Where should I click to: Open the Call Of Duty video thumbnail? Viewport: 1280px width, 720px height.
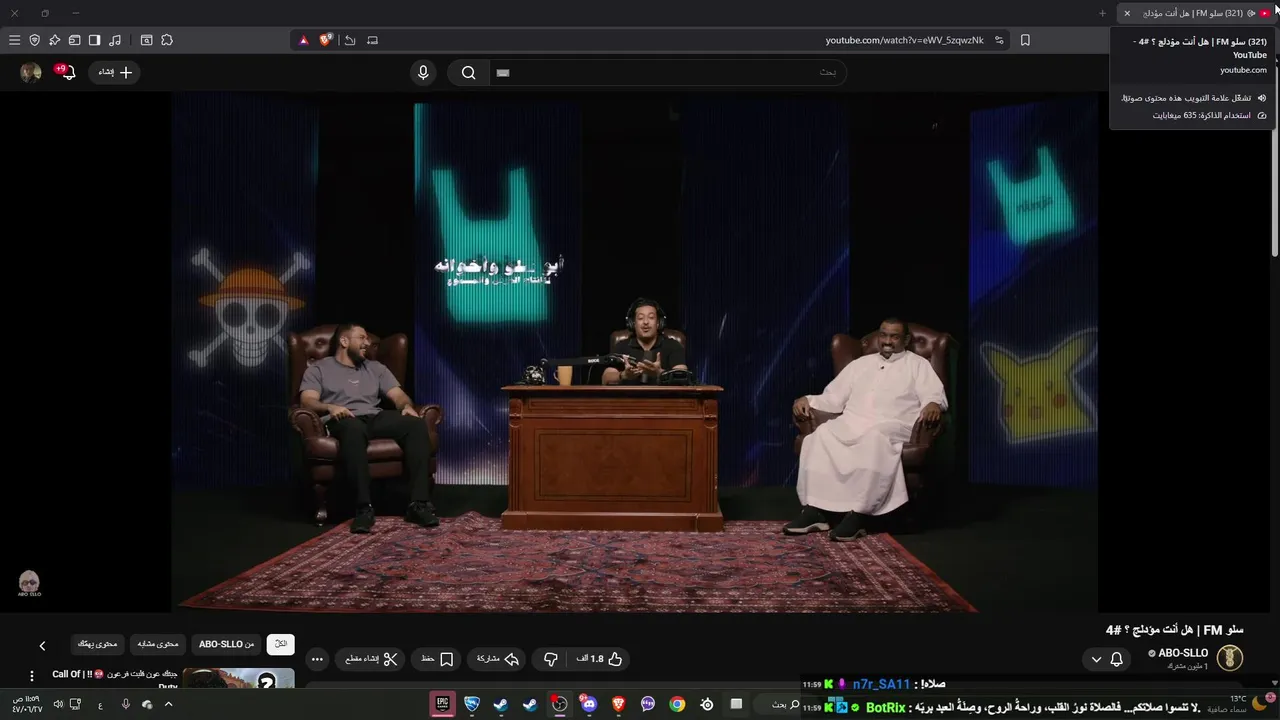238,679
